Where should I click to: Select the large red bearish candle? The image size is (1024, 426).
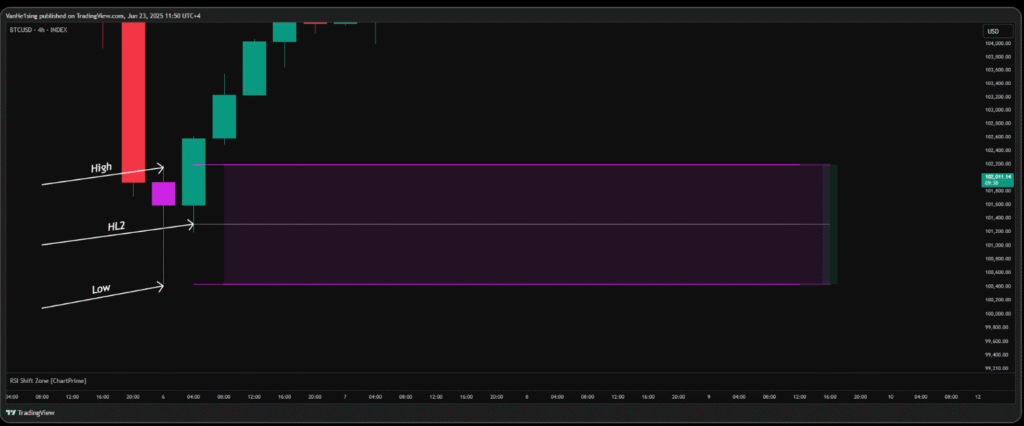(133, 100)
